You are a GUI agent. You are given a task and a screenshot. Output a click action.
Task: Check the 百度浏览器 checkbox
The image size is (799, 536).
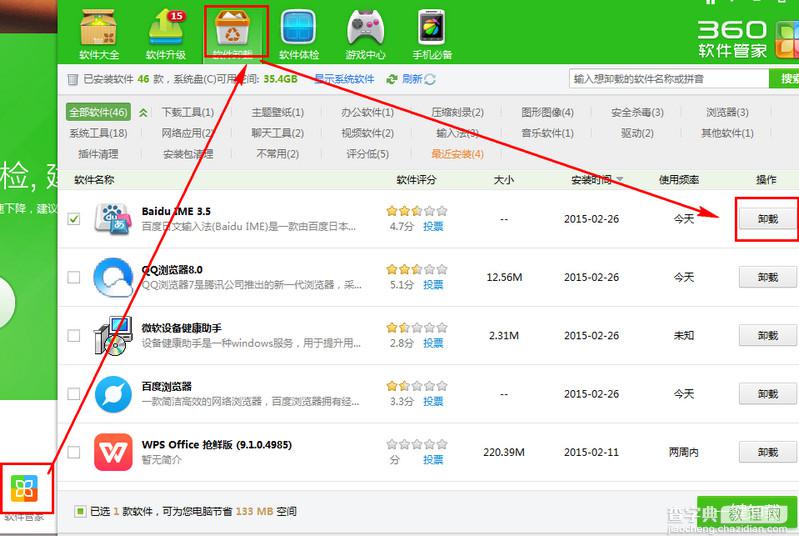click(x=74, y=394)
